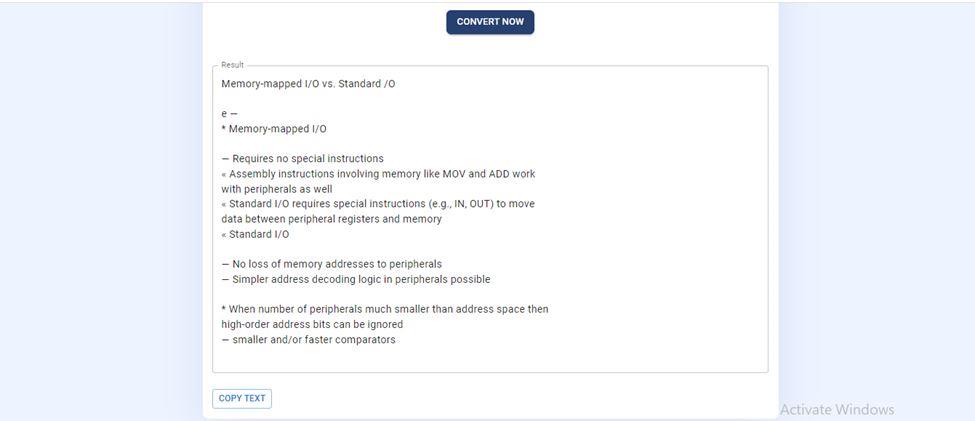
Task: Click the short '« Standard I/O' line
Action: pyautogui.click(x=256, y=234)
